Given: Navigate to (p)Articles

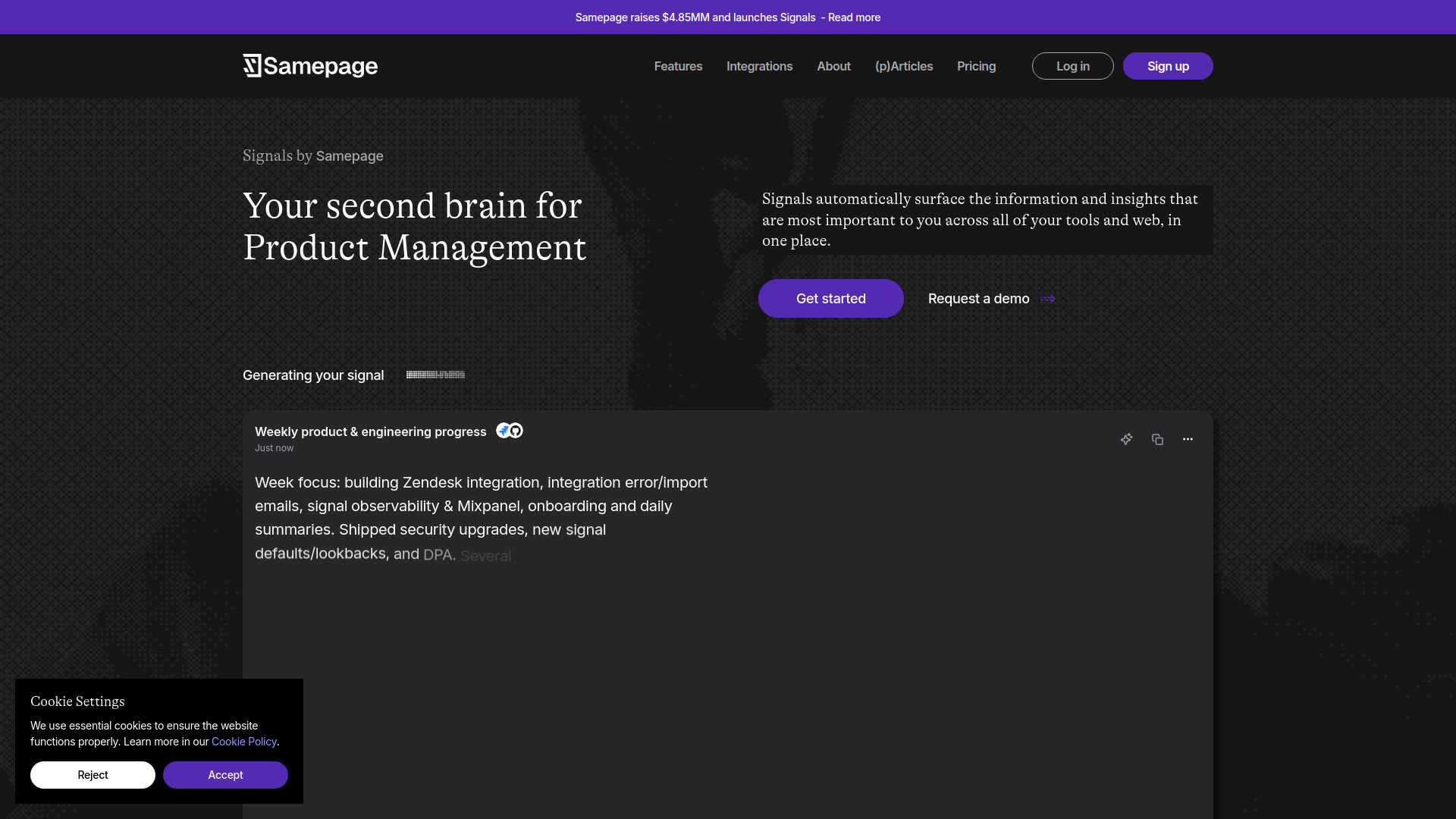Looking at the screenshot, I should [x=904, y=66].
